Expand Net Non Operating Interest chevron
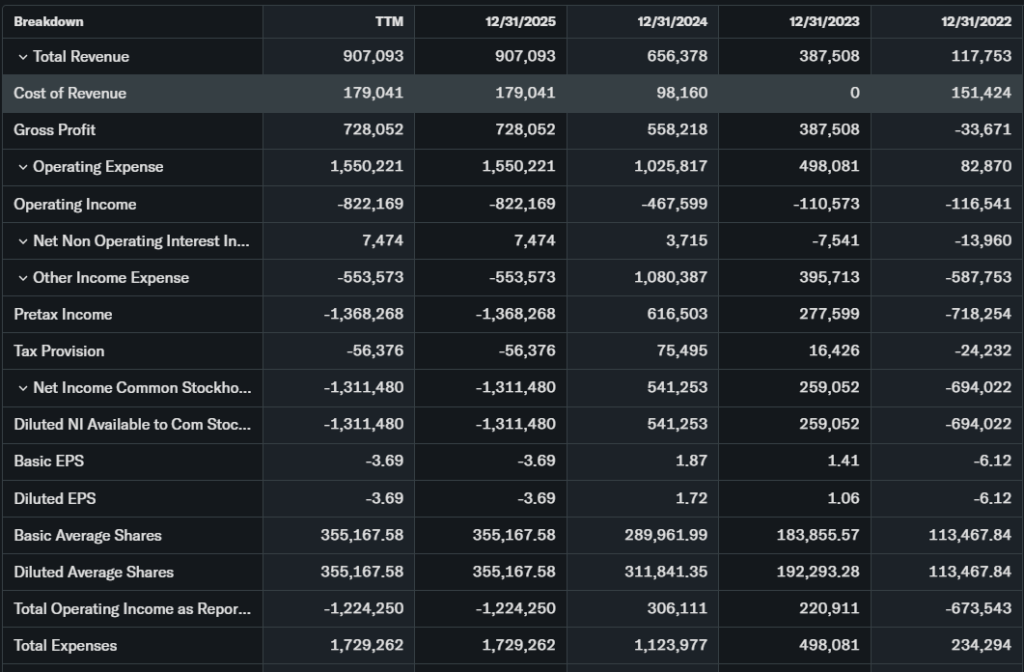 click(x=22, y=241)
